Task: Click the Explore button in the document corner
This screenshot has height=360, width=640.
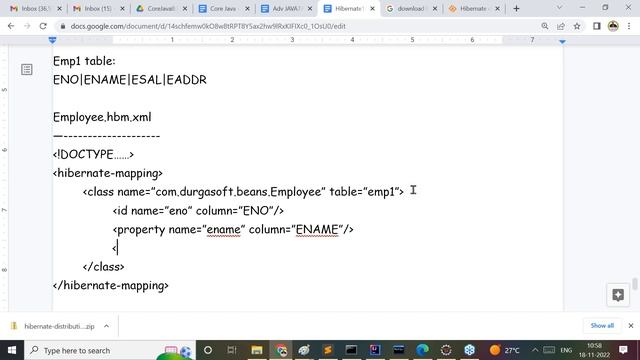Action: [x=618, y=295]
